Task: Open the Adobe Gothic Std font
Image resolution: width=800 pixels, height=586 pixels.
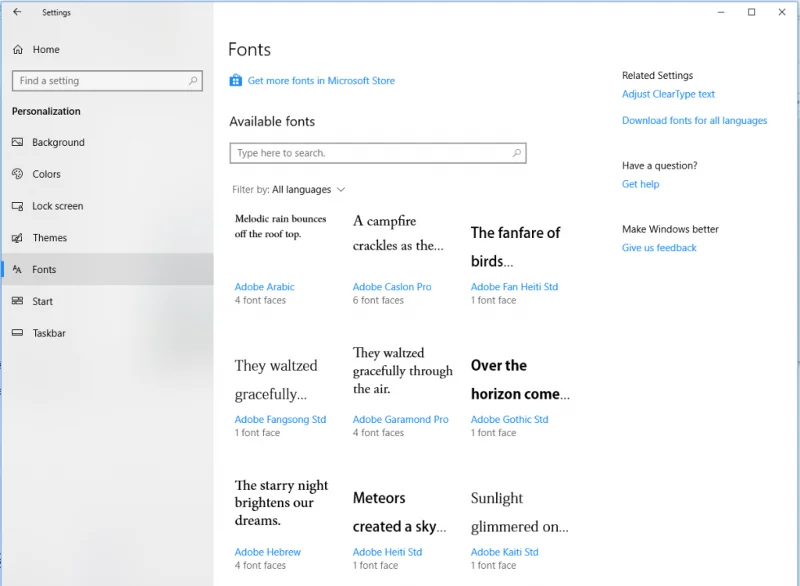Action: [509, 419]
